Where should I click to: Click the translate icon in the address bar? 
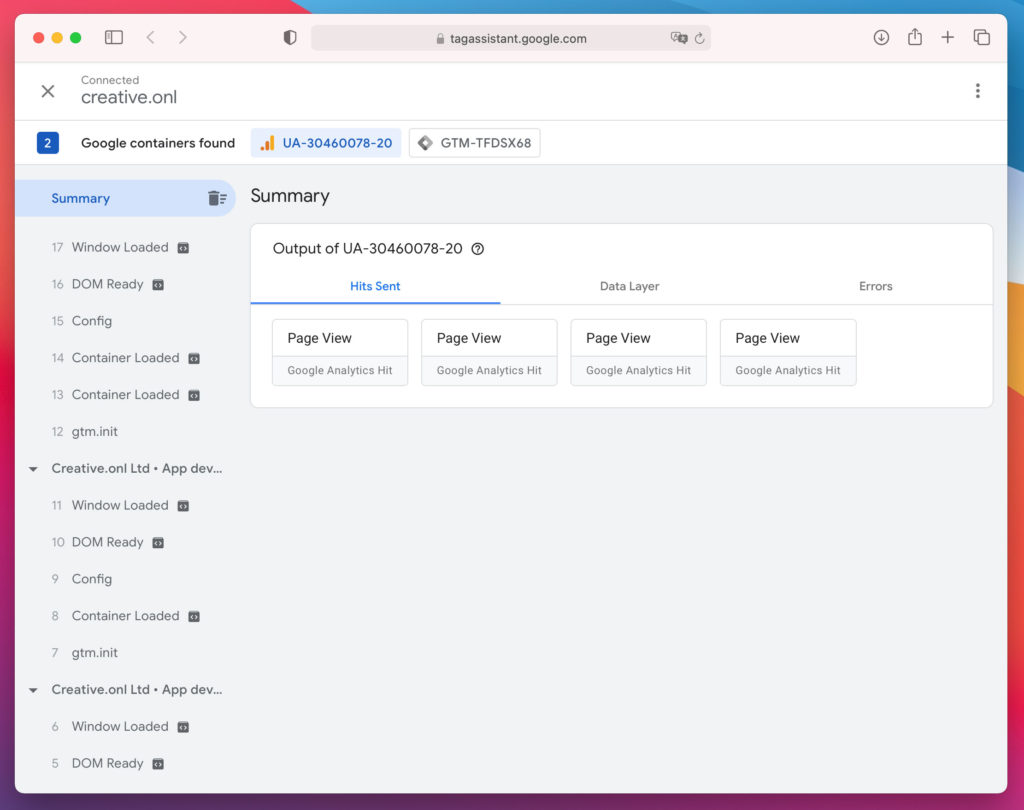[679, 37]
